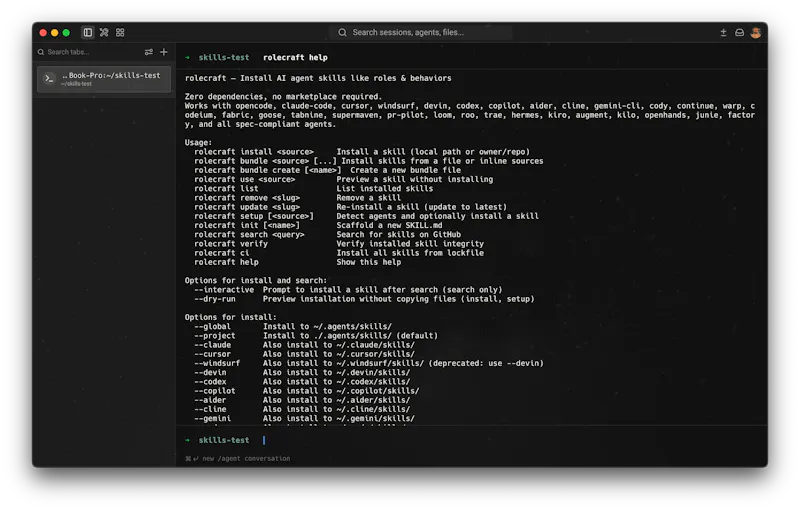The image size is (800, 510).
Task: Click 'Zero dependencies, no marketplace required.' line
Action: point(283,96)
